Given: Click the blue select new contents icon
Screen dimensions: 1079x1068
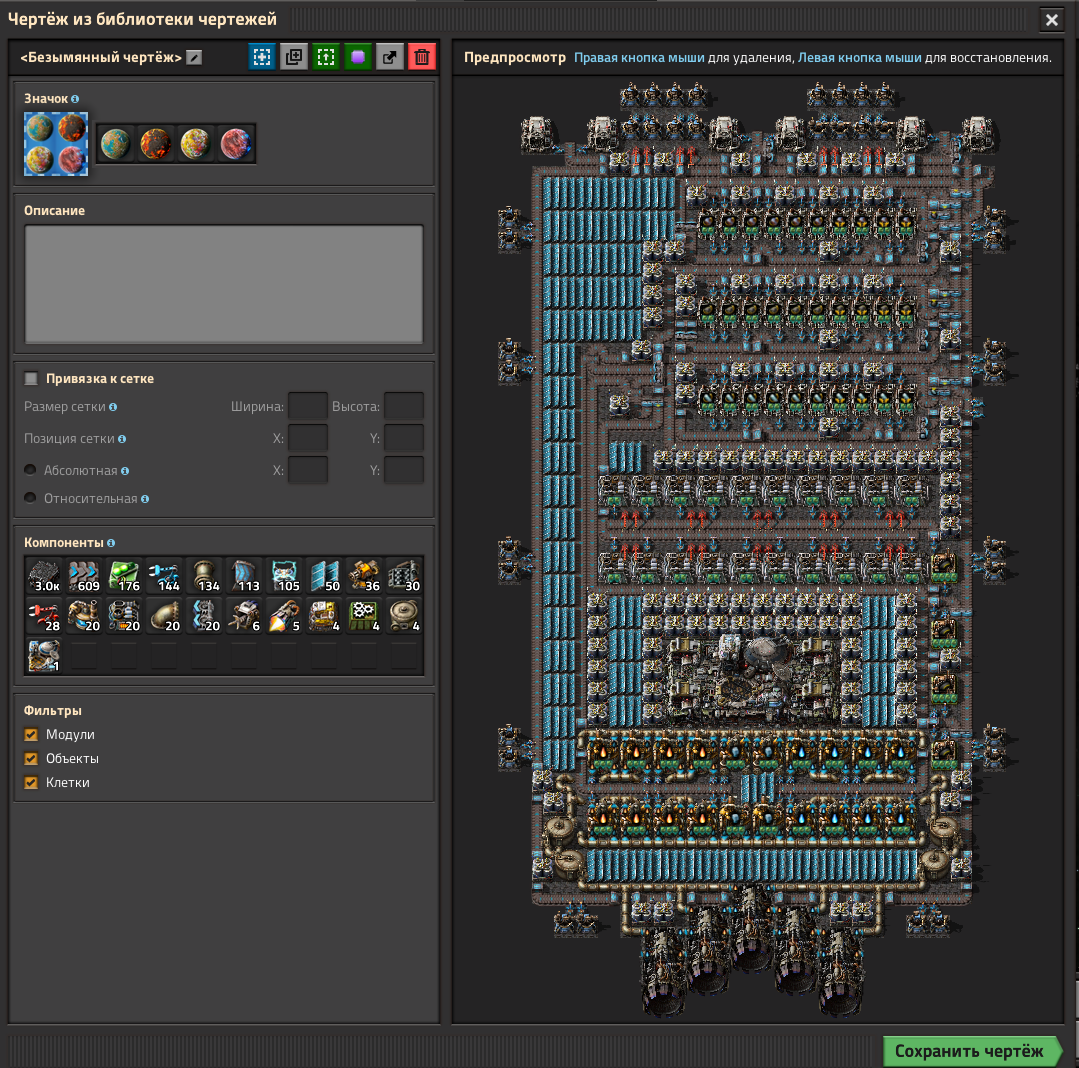Looking at the screenshot, I should point(262,57).
